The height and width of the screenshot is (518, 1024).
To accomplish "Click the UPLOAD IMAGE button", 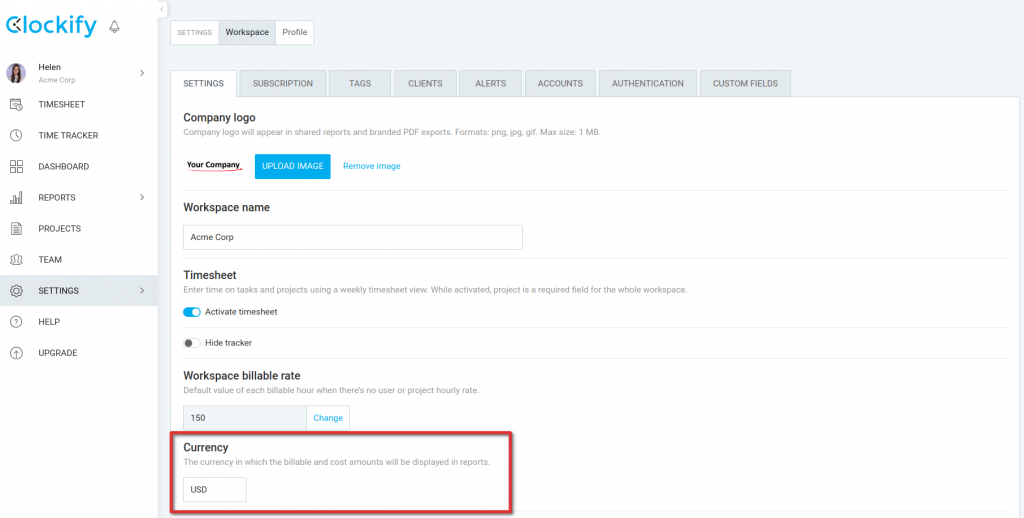I will click(x=293, y=166).
